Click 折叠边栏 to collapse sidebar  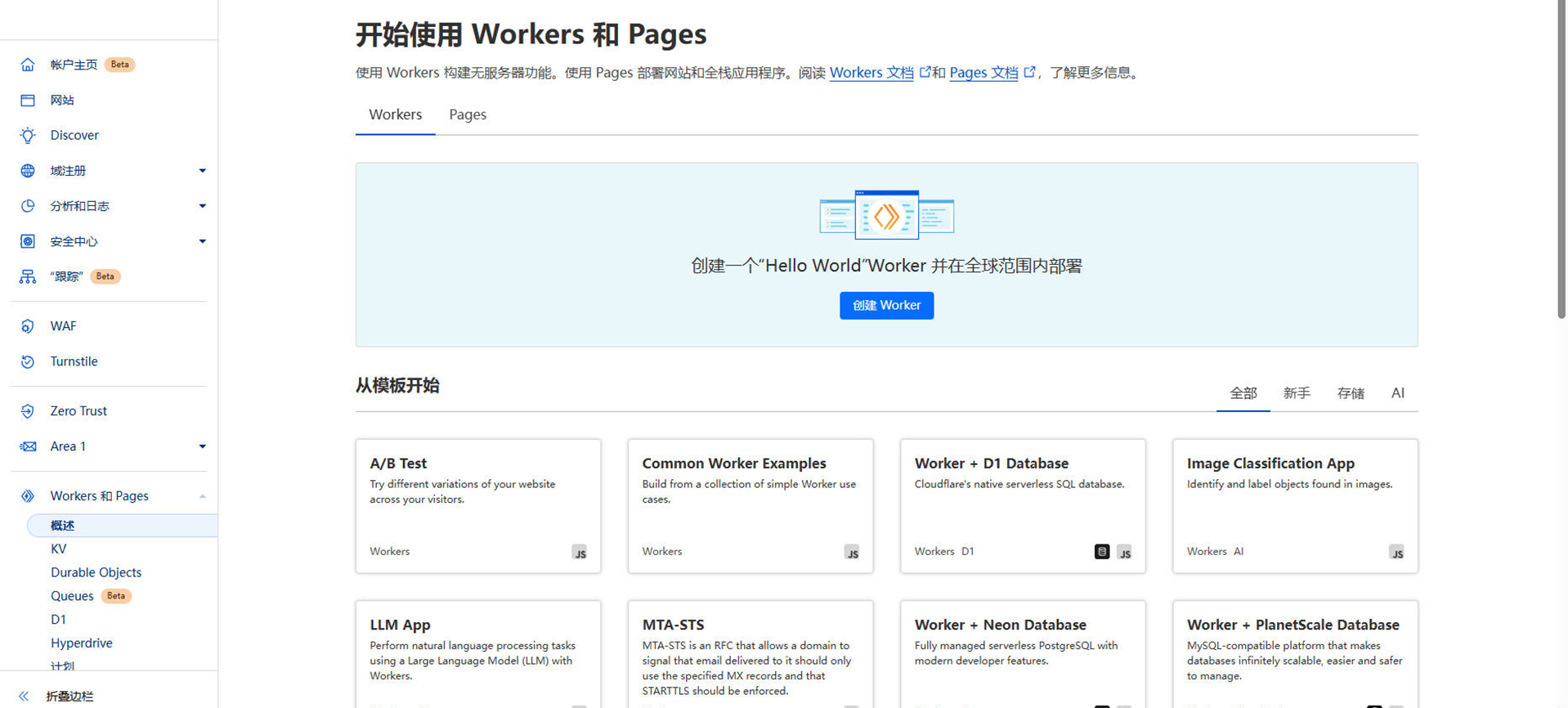69,697
